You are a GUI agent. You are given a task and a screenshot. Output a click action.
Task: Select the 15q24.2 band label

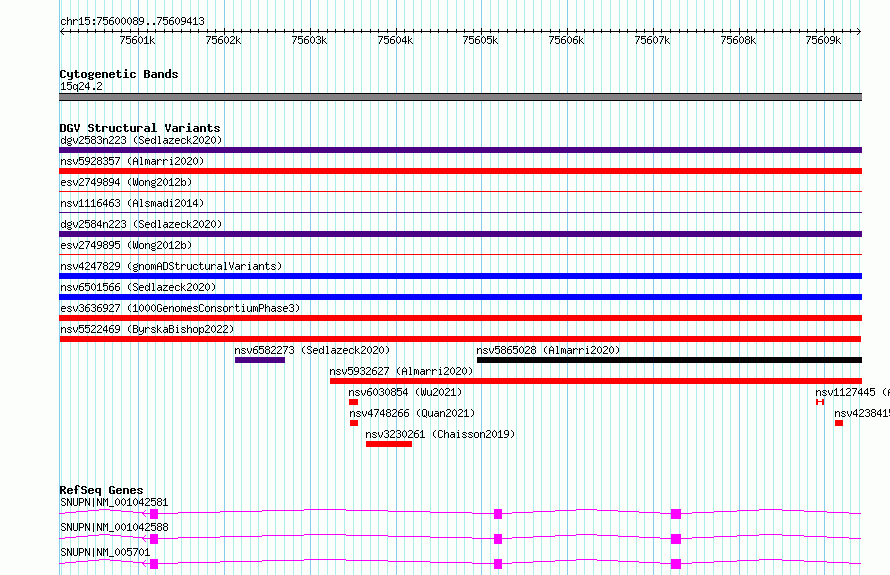pyautogui.click(x=81, y=86)
